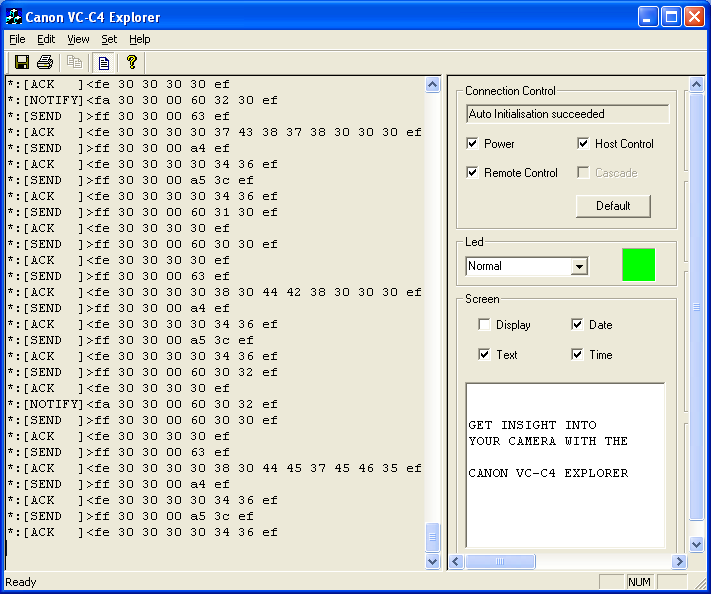This screenshot has width=711, height=594.
Task: Uncheck the Date checkbox
Action: 577,325
